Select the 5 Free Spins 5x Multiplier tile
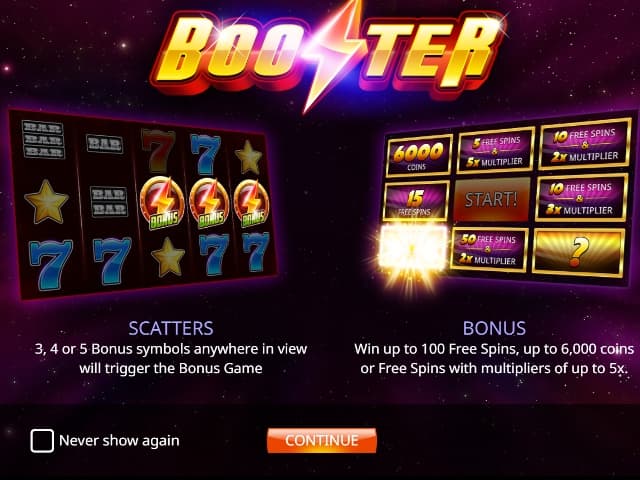This screenshot has width=640, height=480. 496,150
